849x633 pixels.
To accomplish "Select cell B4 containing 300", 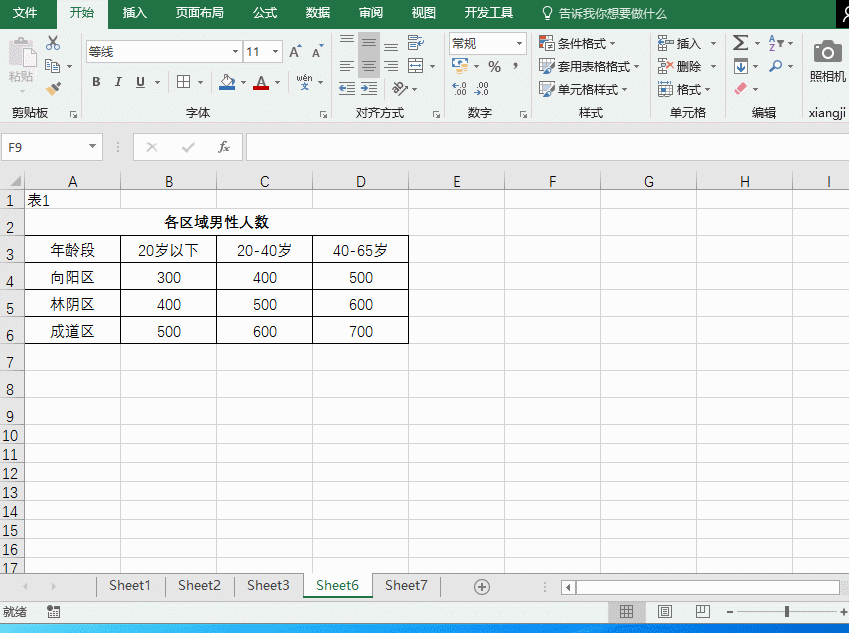I will 169,277.
